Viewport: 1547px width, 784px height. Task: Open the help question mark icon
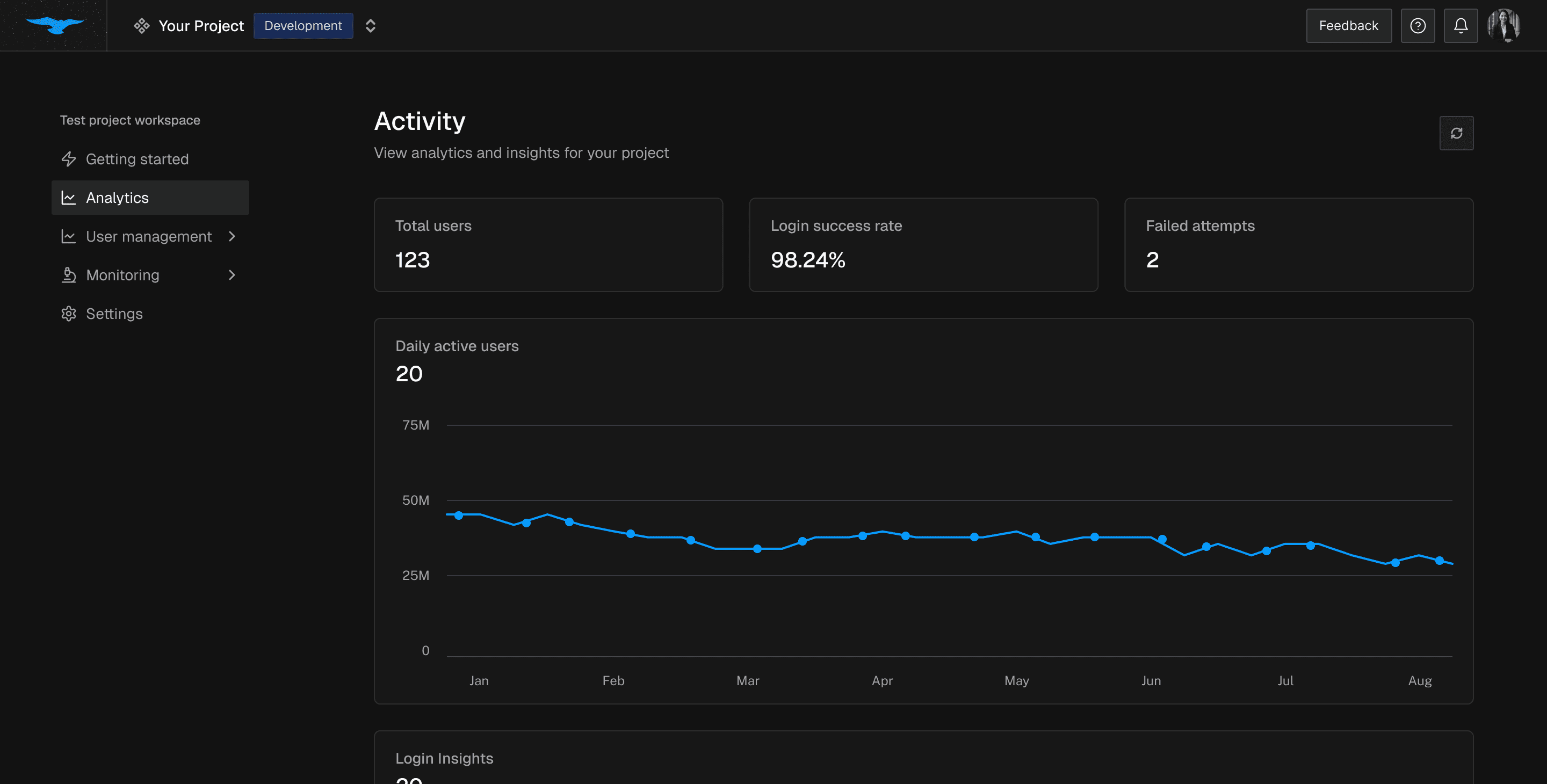tap(1418, 26)
